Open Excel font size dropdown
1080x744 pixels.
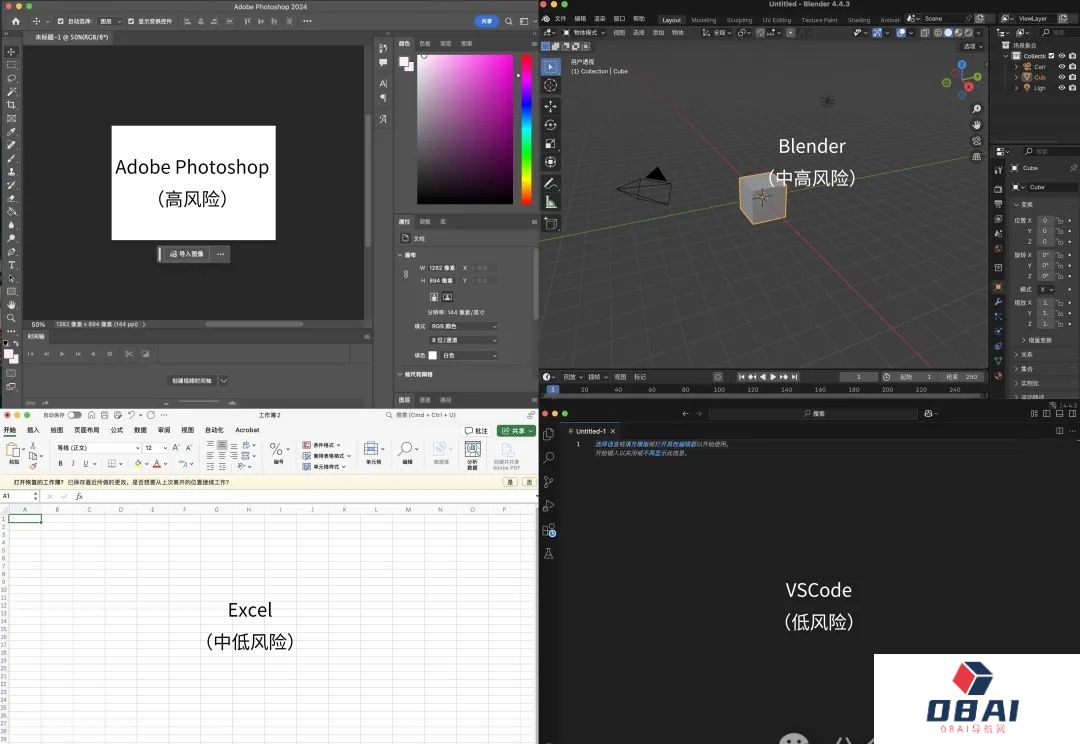(156, 448)
